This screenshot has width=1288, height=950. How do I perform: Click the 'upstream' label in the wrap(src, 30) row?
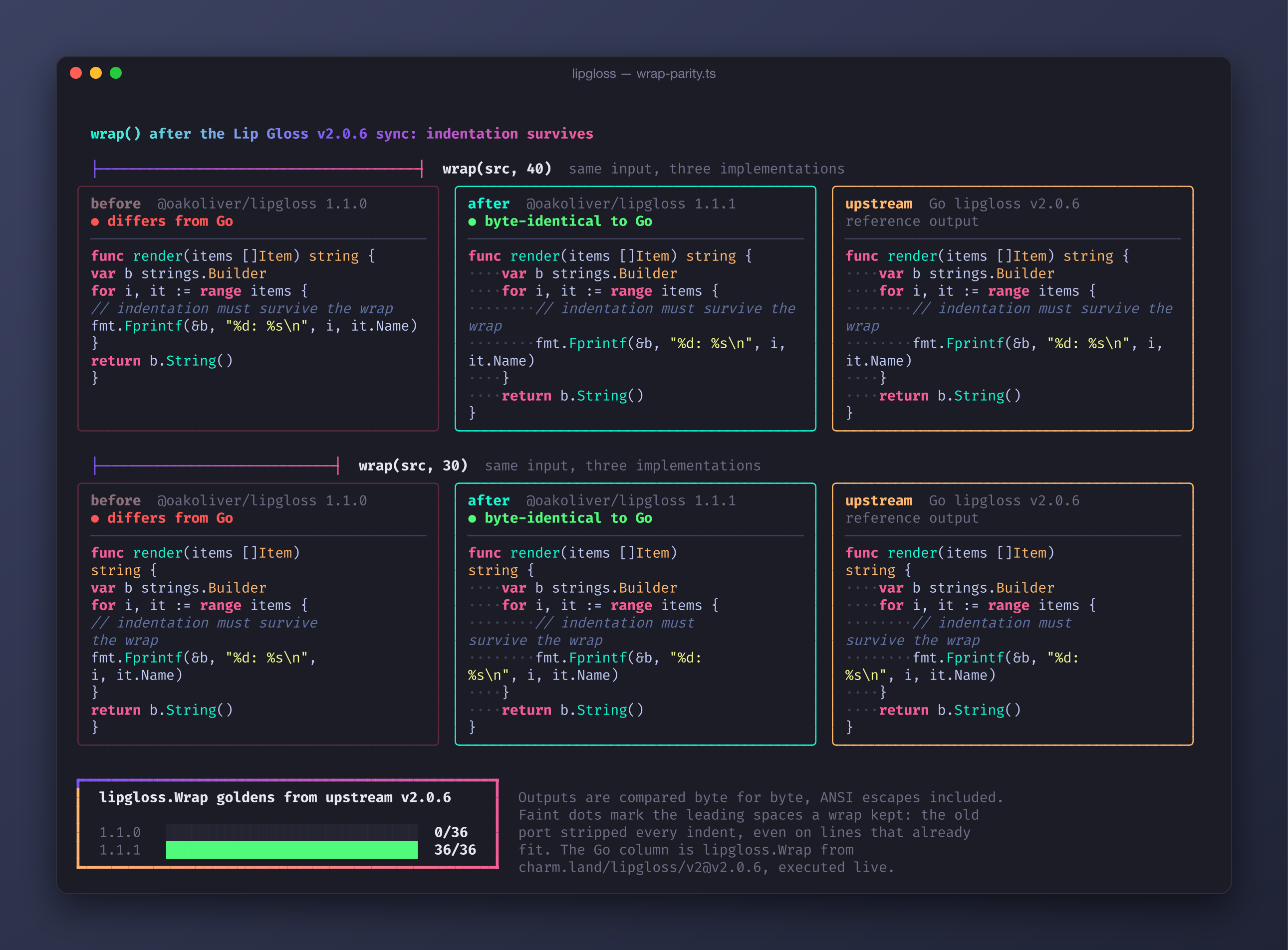pyautogui.click(x=879, y=501)
